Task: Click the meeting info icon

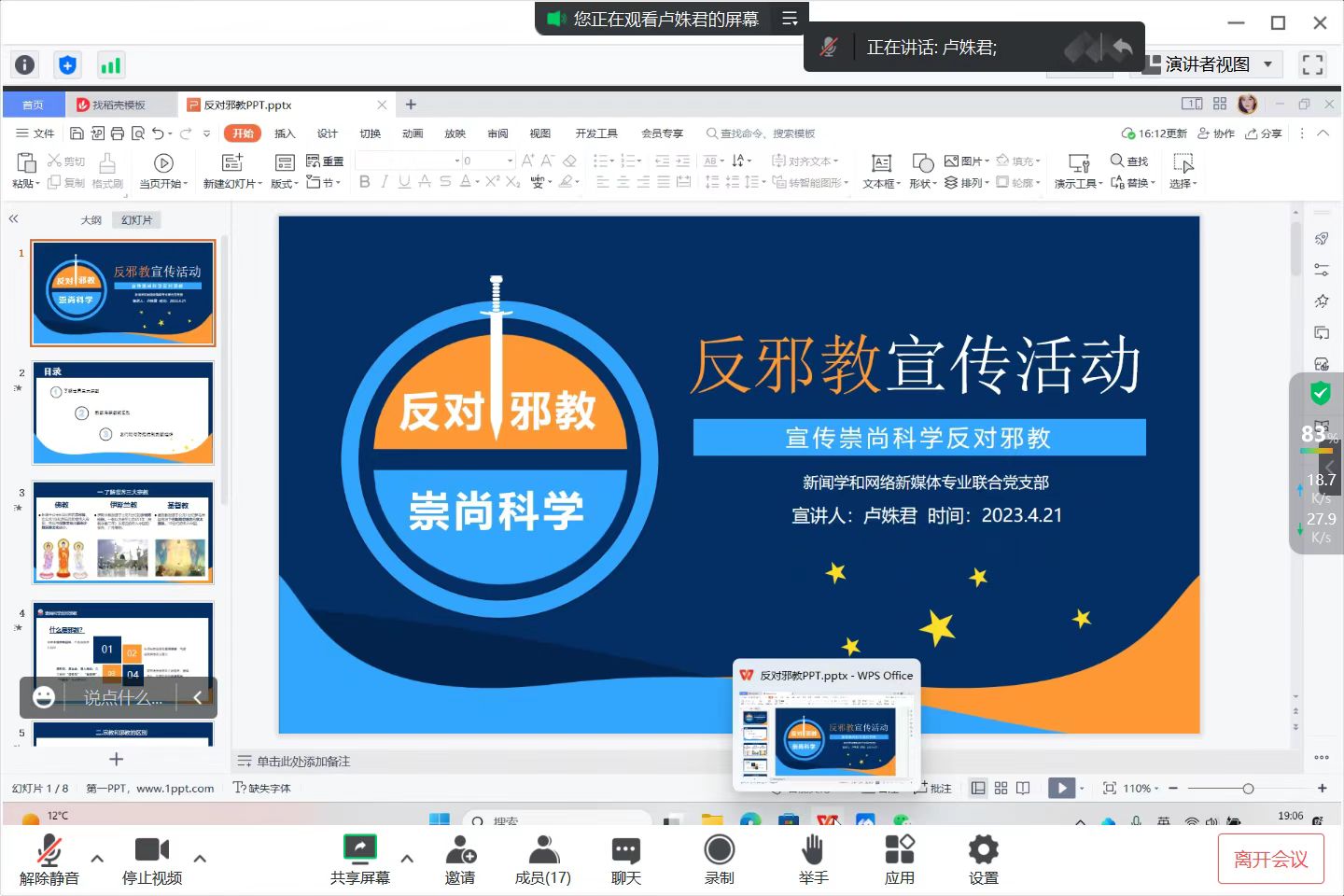Action: tap(25, 64)
